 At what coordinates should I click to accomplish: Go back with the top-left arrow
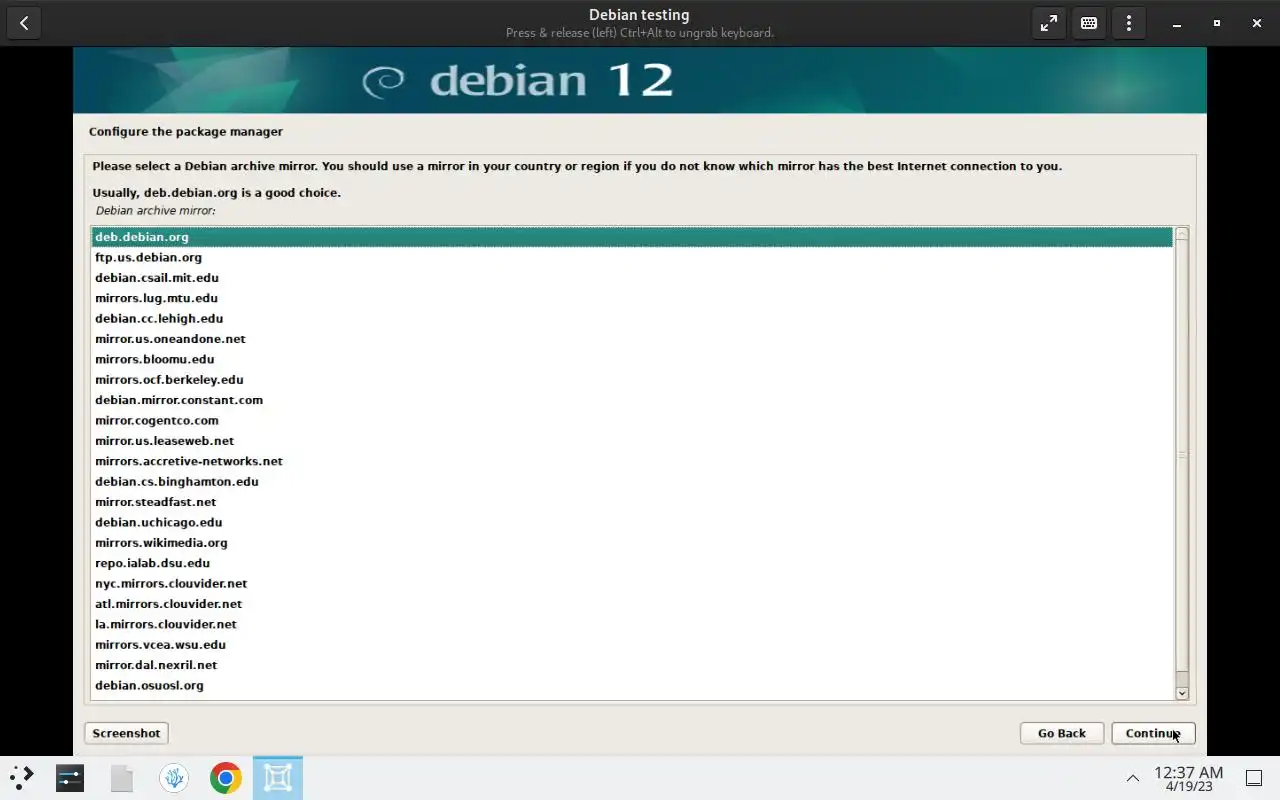(24, 23)
